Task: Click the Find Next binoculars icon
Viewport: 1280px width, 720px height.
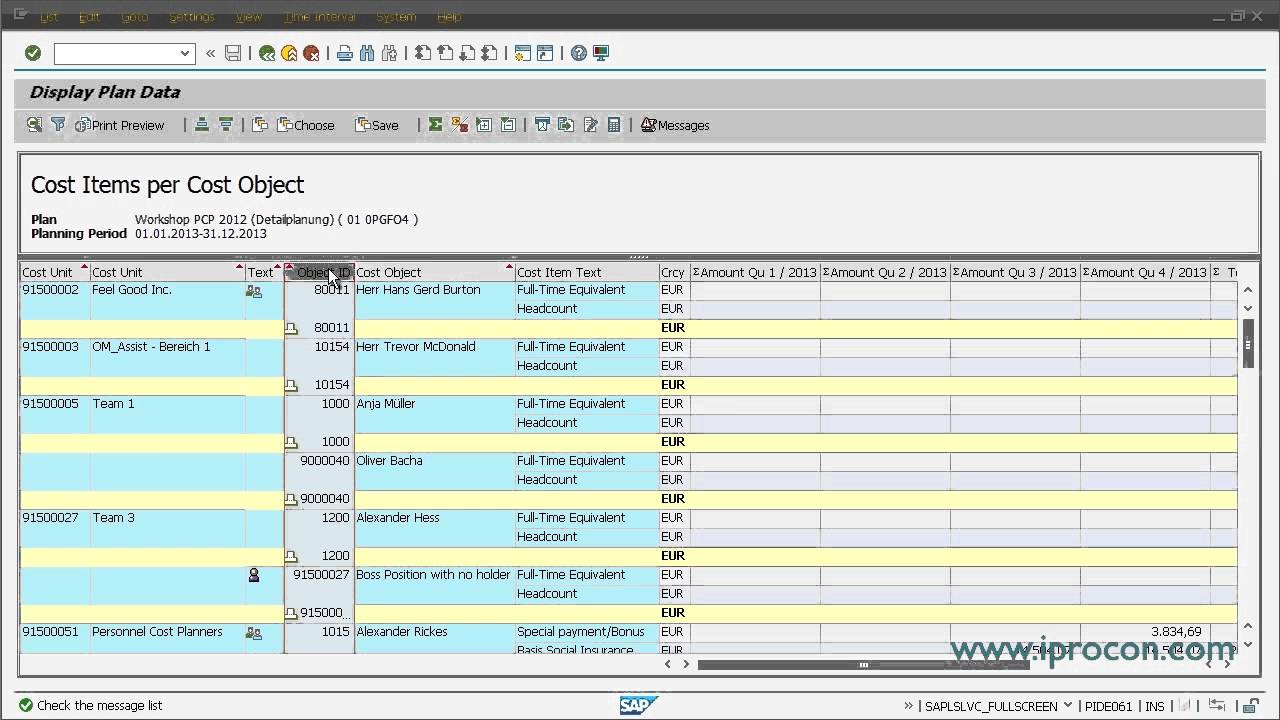Action: (389, 53)
